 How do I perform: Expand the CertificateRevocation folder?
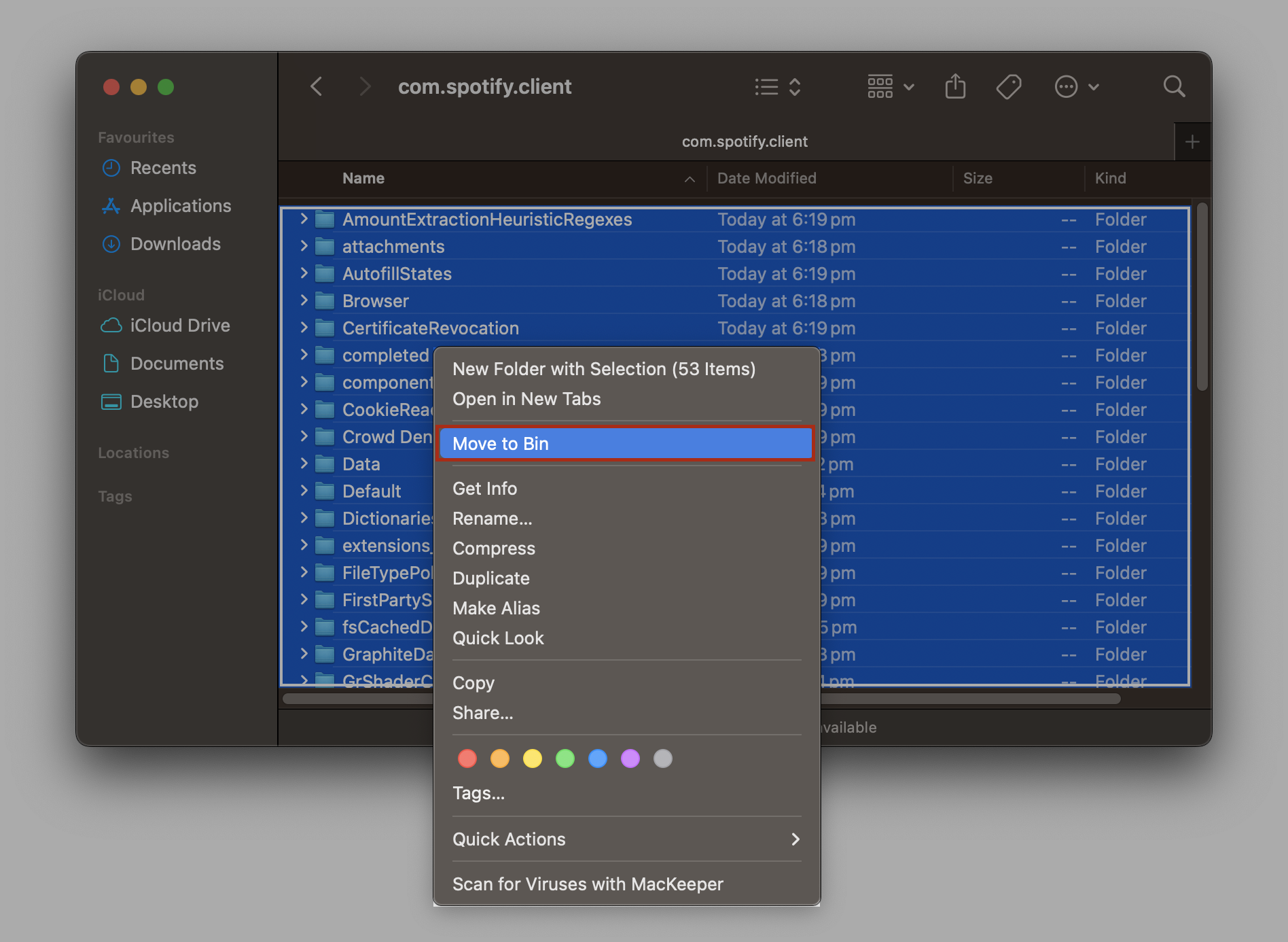pyautogui.click(x=304, y=328)
